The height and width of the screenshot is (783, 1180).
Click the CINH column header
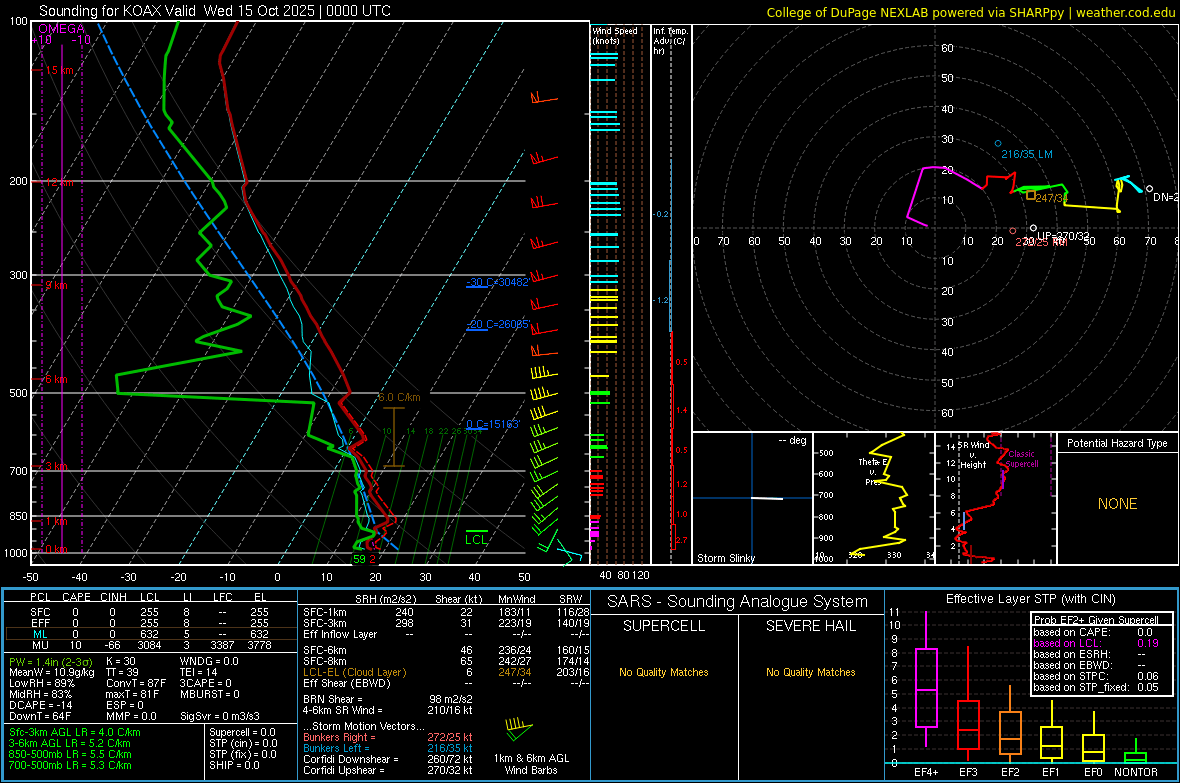[x=114, y=597]
